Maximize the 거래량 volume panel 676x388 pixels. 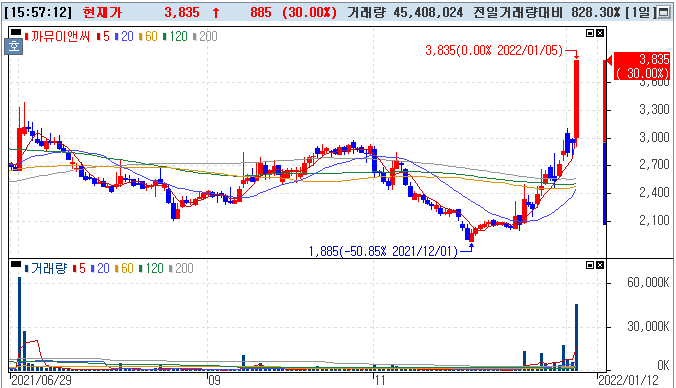pyautogui.click(x=590, y=265)
